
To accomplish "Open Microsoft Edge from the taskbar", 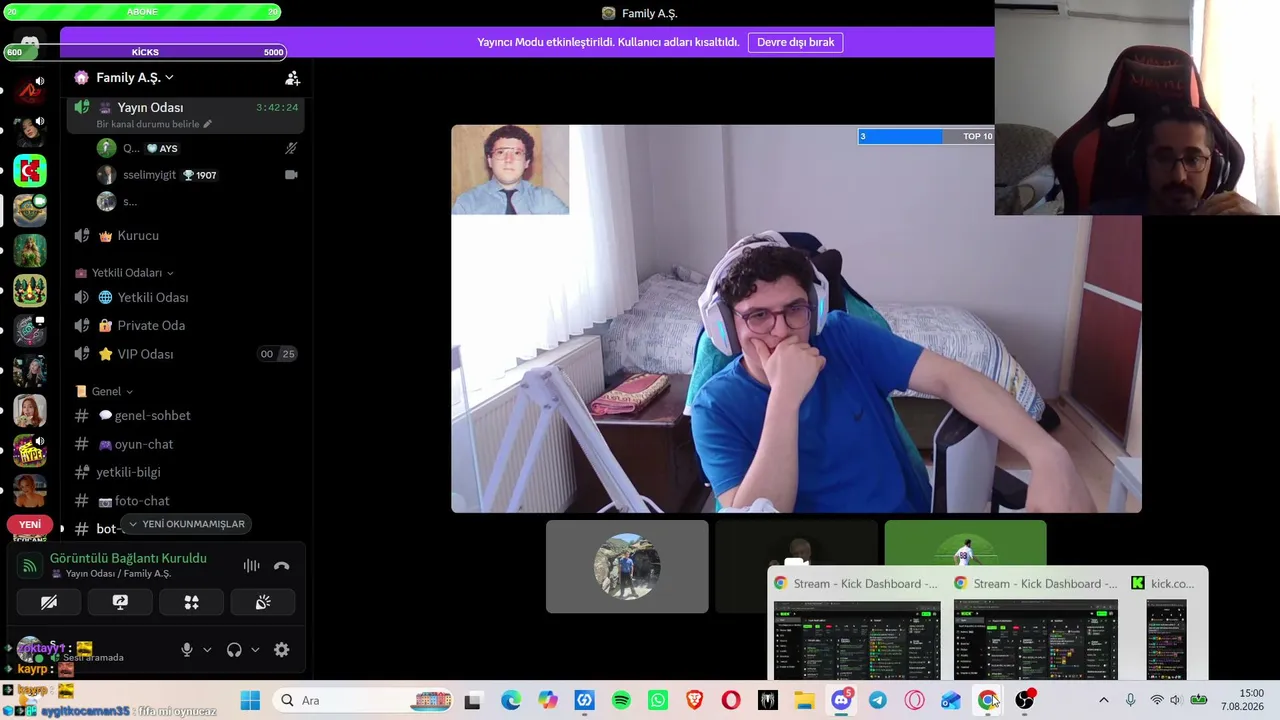I will point(511,700).
